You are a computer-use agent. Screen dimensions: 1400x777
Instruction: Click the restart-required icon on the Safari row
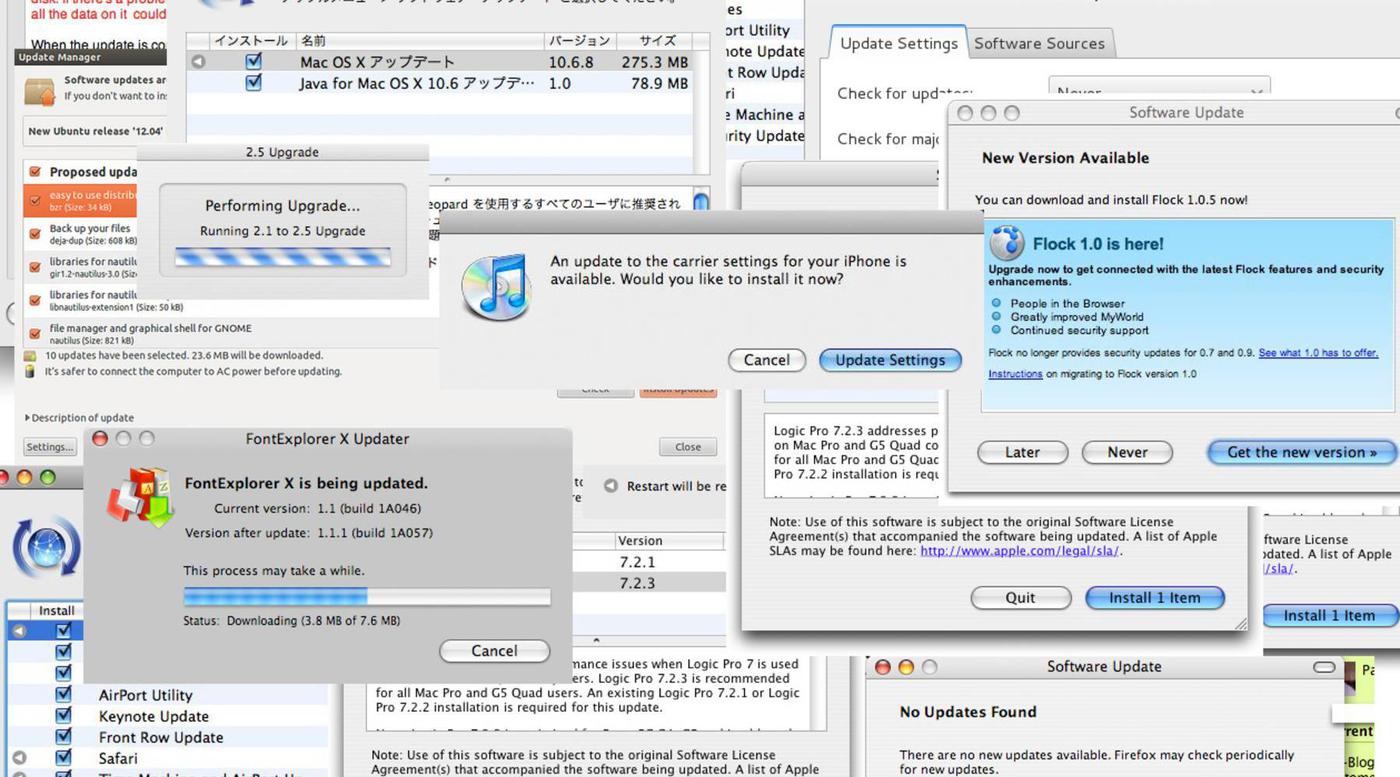coord(18,758)
